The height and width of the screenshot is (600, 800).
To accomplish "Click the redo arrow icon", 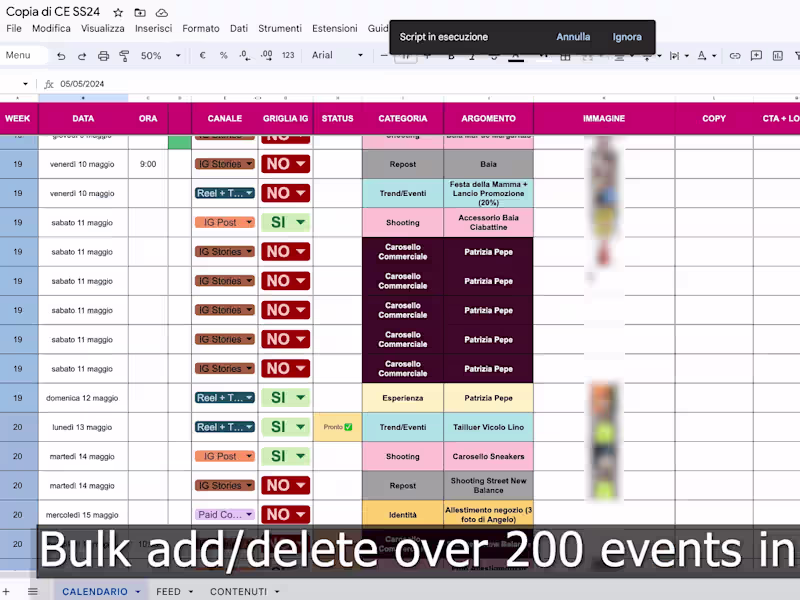I will [82, 56].
